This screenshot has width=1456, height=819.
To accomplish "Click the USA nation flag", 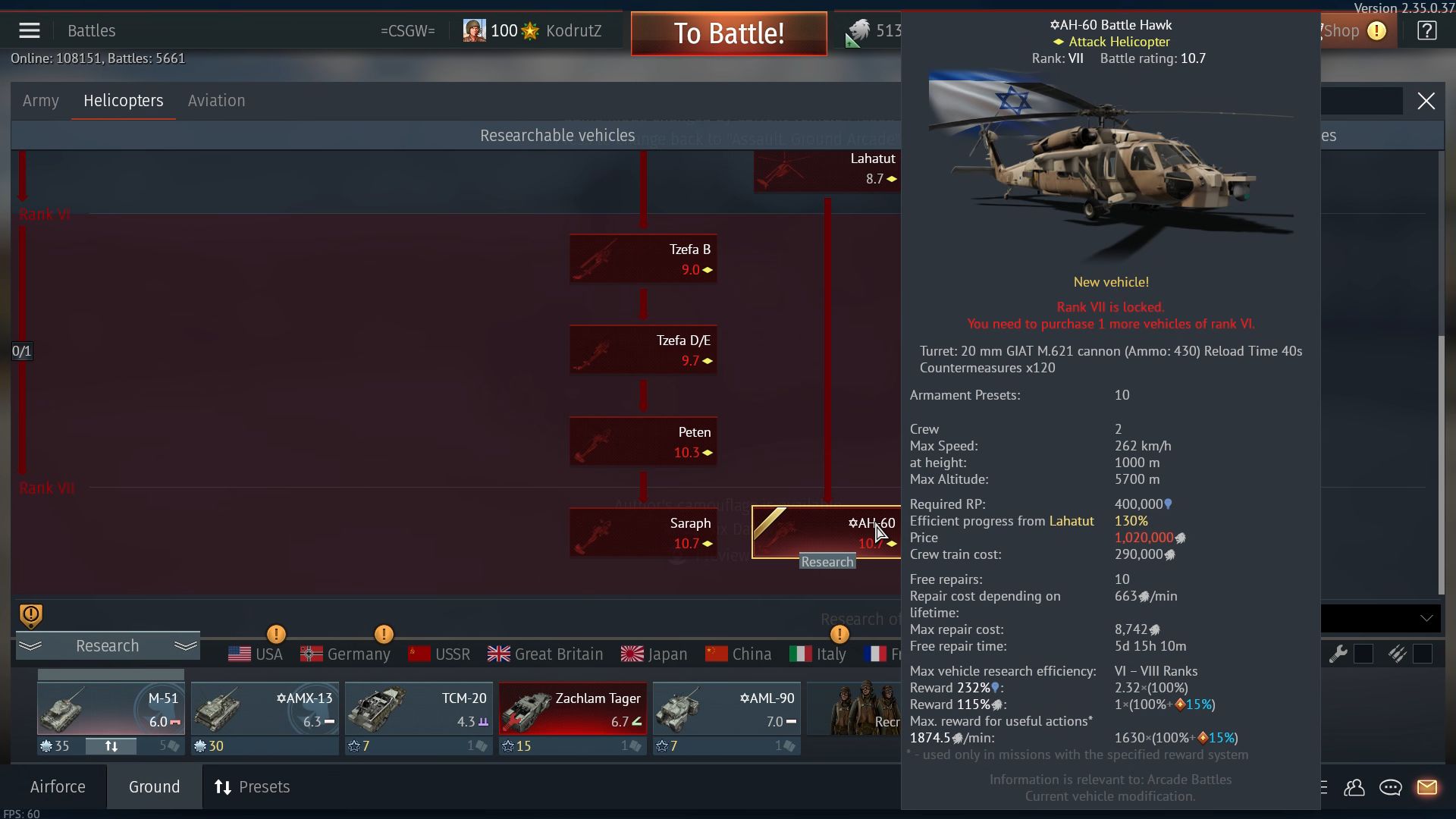I will (x=256, y=654).
